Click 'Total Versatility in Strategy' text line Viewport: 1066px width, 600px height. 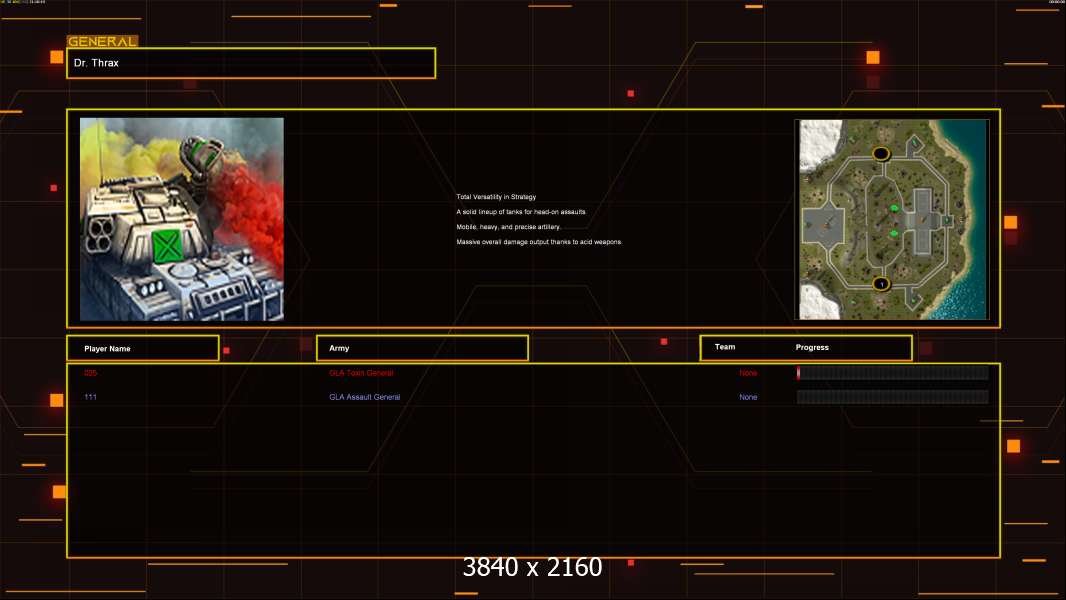point(496,197)
